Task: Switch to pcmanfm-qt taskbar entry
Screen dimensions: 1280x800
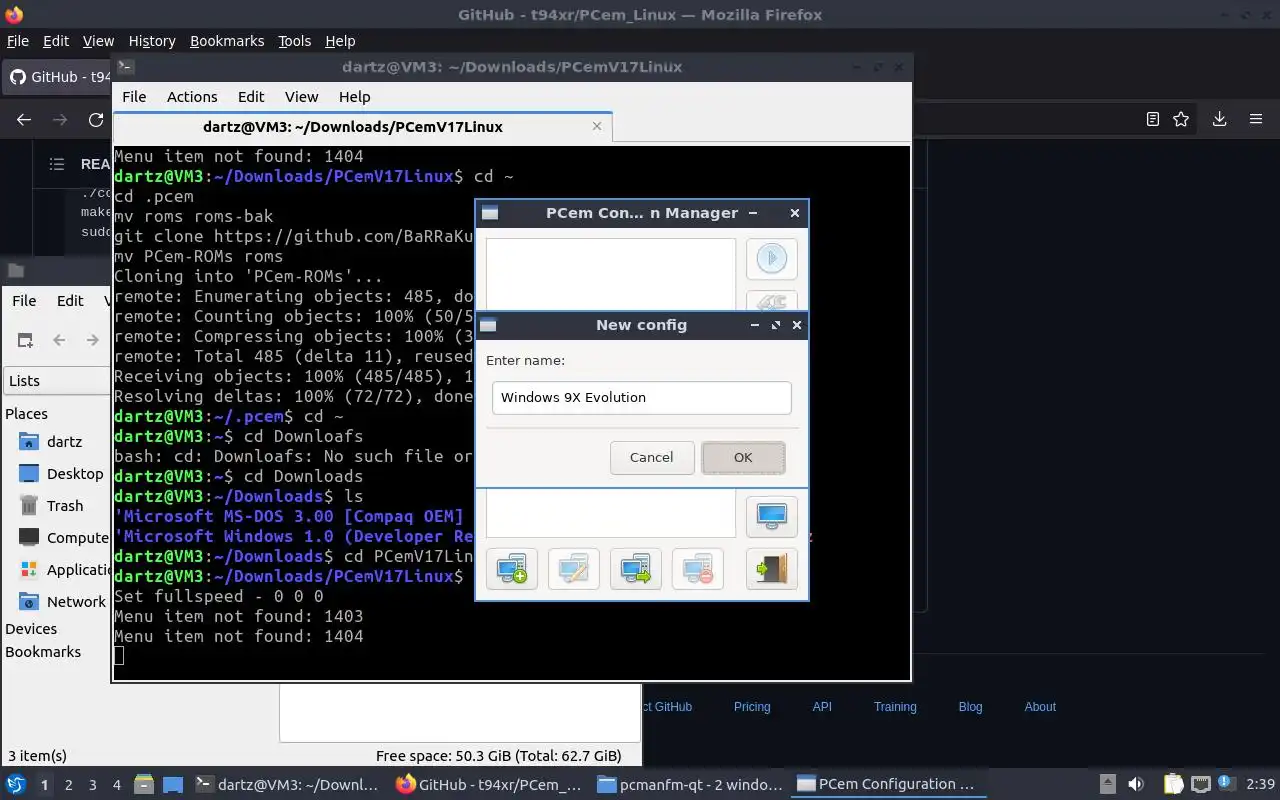Action: (x=690, y=785)
